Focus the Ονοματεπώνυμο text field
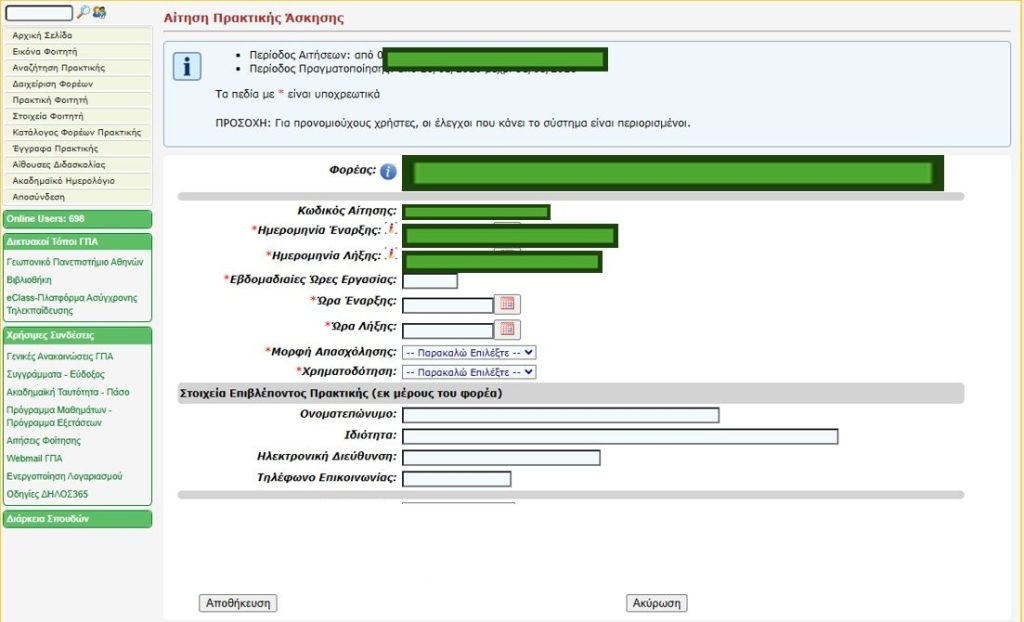1024x622 pixels. 560,415
